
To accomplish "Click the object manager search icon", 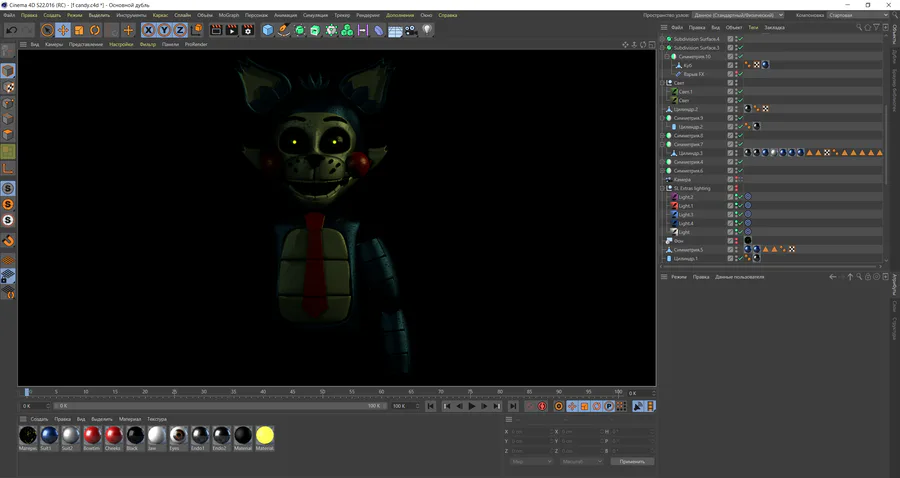I will tap(859, 27).
